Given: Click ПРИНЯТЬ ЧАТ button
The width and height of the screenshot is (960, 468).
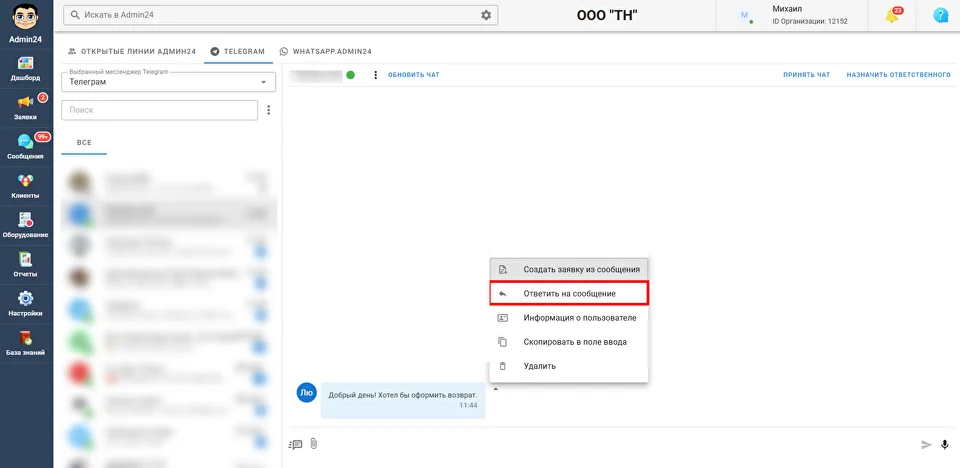Looking at the screenshot, I should pyautogui.click(x=806, y=75).
